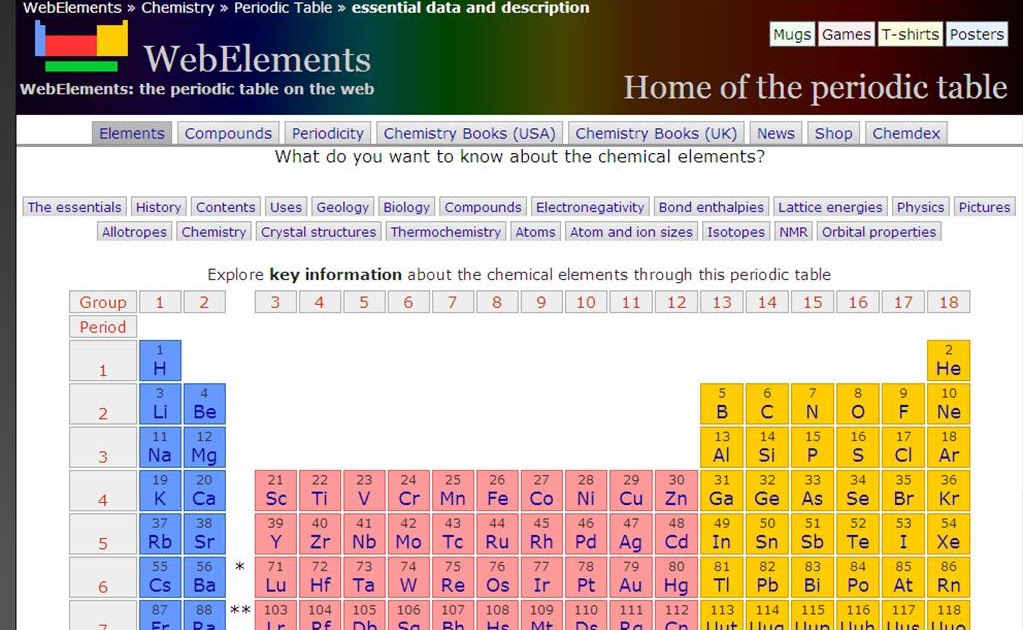The image size is (1023, 630).
Task: Open the Posters link
Action: pyautogui.click(x=977, y=35)
